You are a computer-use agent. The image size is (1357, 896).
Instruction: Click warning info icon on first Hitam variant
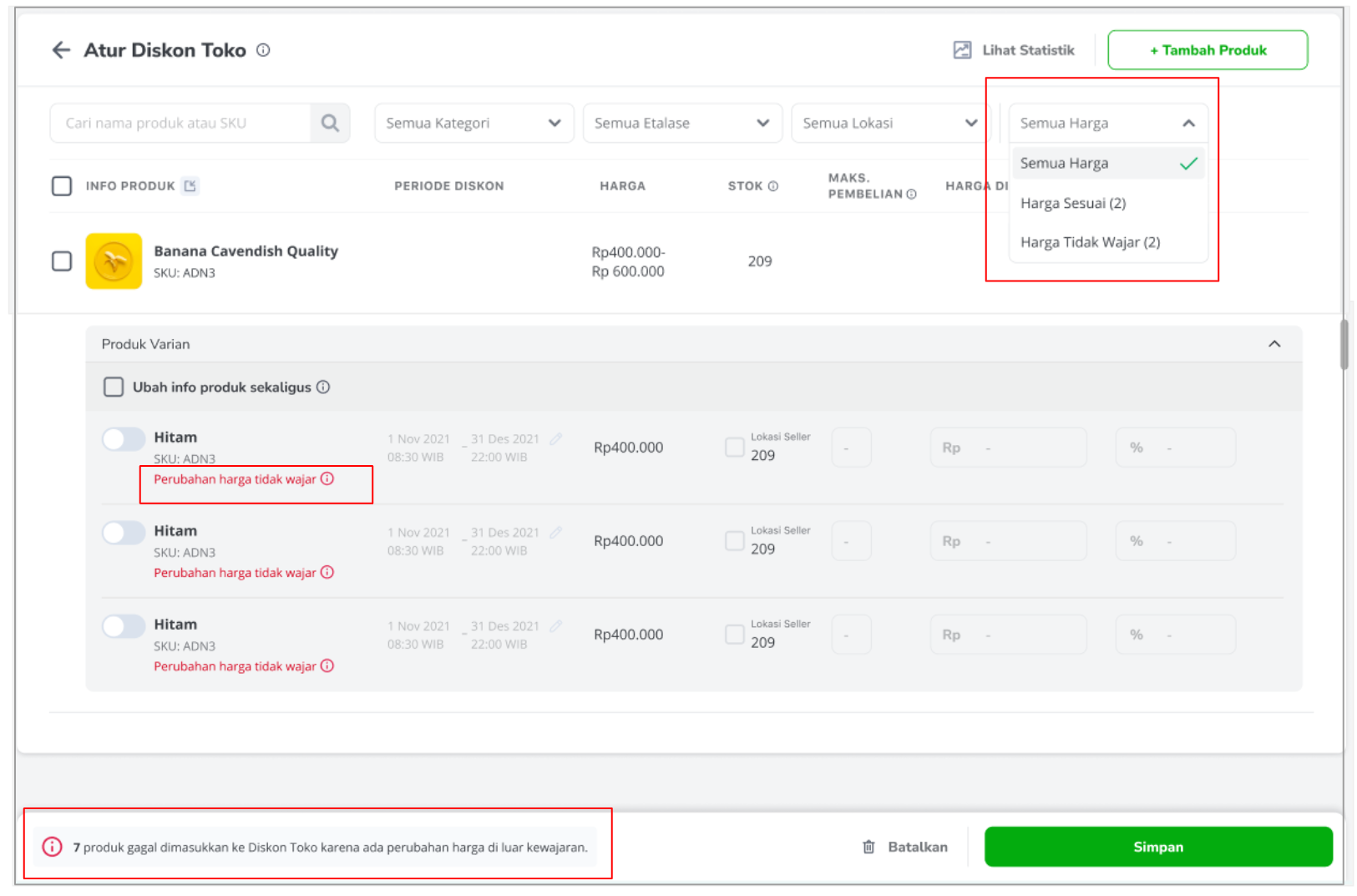coord(327,478)
